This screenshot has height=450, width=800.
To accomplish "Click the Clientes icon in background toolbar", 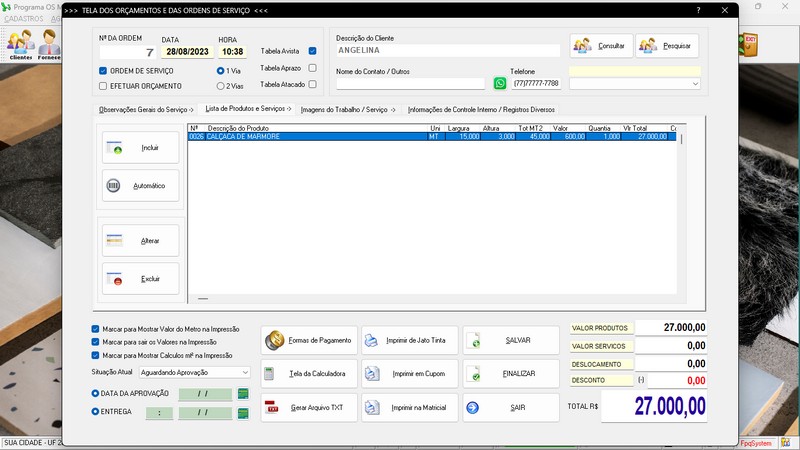I will [x=20, y=45].
